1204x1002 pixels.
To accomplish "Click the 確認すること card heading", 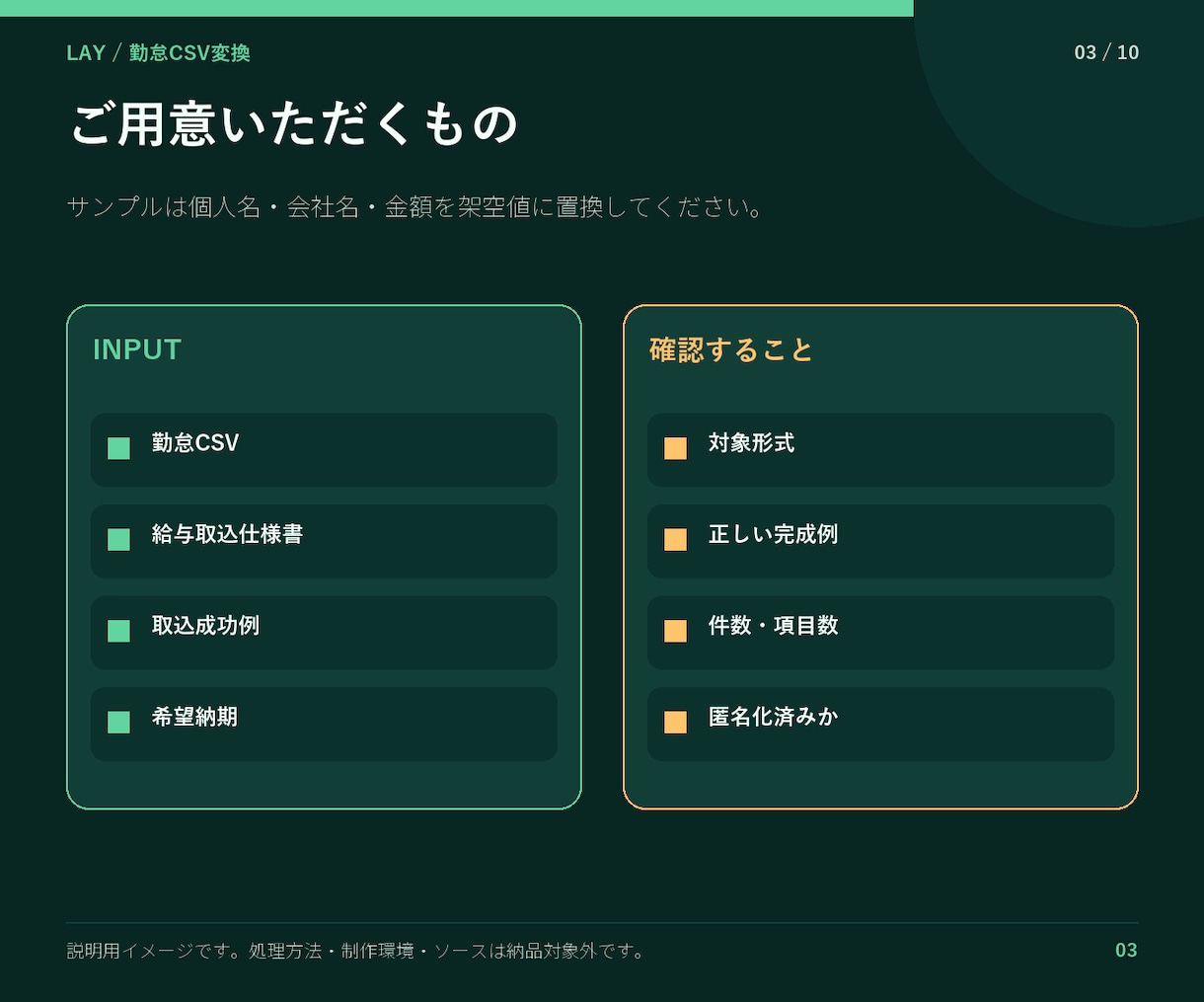I will click(731, 349).
